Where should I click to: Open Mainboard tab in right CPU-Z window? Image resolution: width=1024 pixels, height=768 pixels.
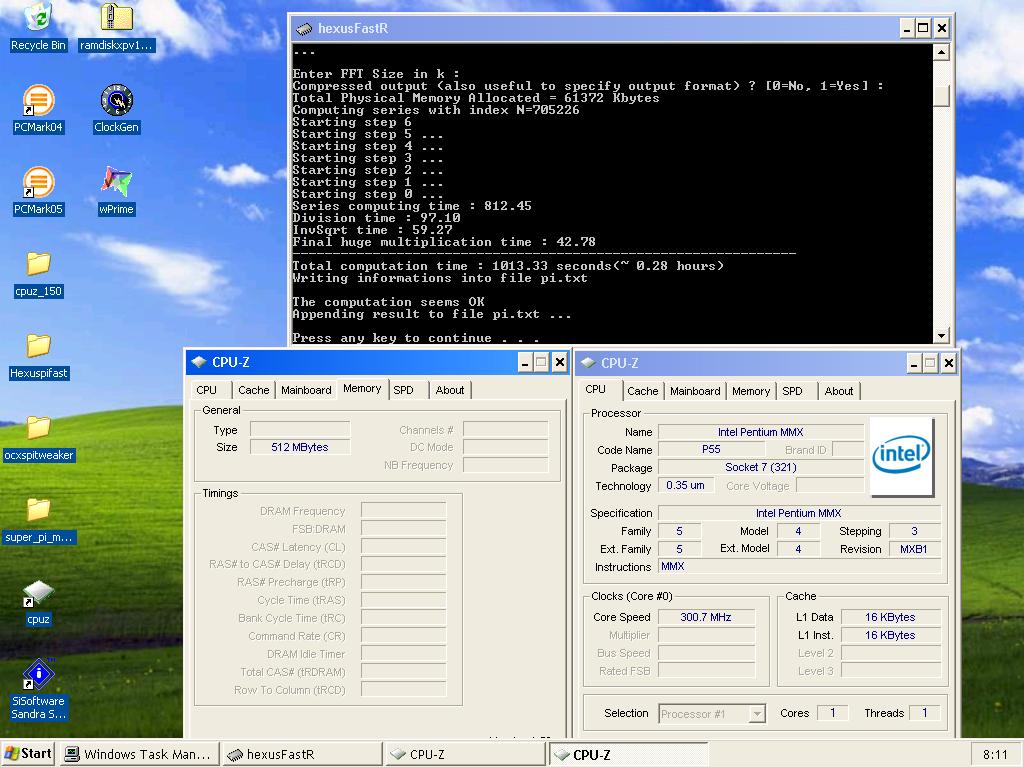click(x=695, y=391)
